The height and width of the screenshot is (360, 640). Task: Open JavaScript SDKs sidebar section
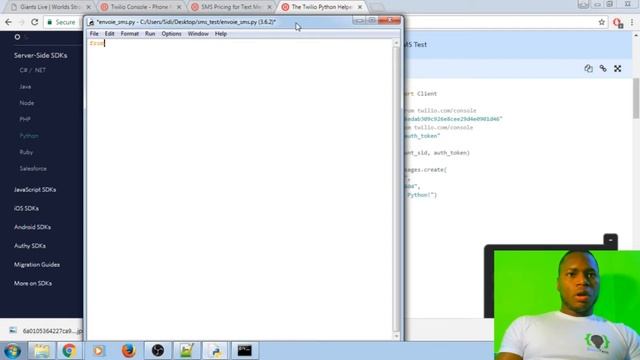pos(35,189)
